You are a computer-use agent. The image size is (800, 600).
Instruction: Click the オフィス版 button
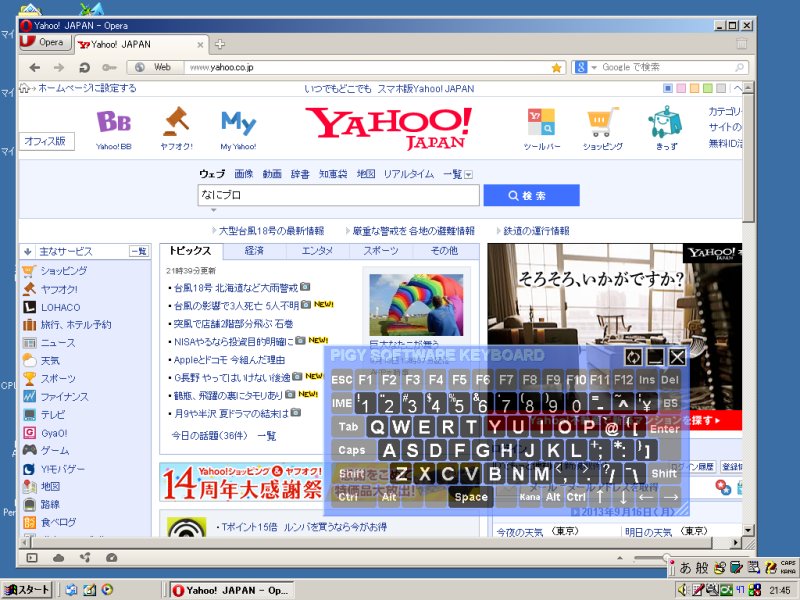click(x=47, y=141)
